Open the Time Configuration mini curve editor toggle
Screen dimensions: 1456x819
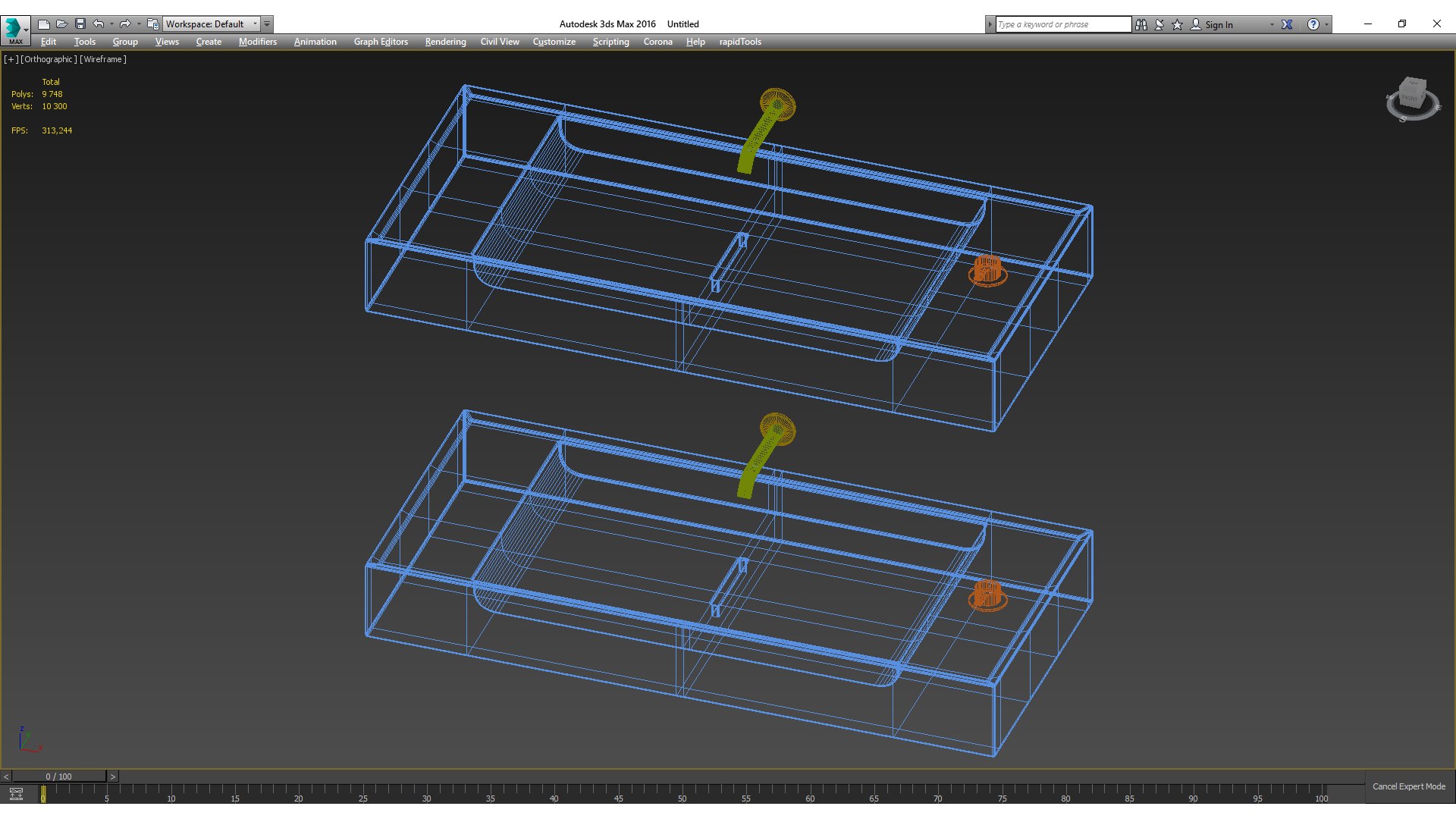tap(16, 794)
